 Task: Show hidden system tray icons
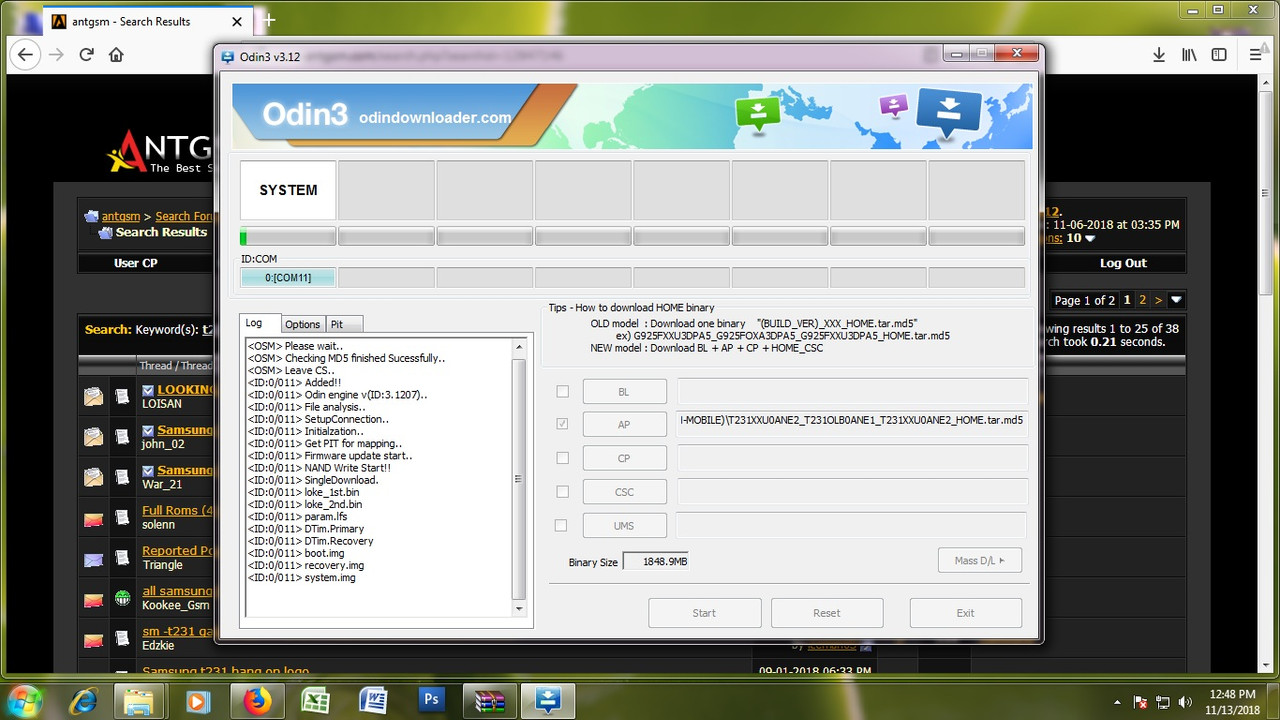1117,701
